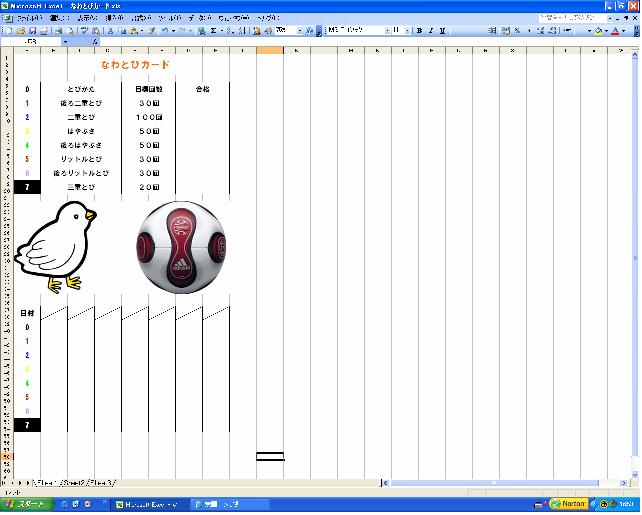Copy selection using the Copy icon
The width and height of the screenshot is (642, 515).
point(122,31)
